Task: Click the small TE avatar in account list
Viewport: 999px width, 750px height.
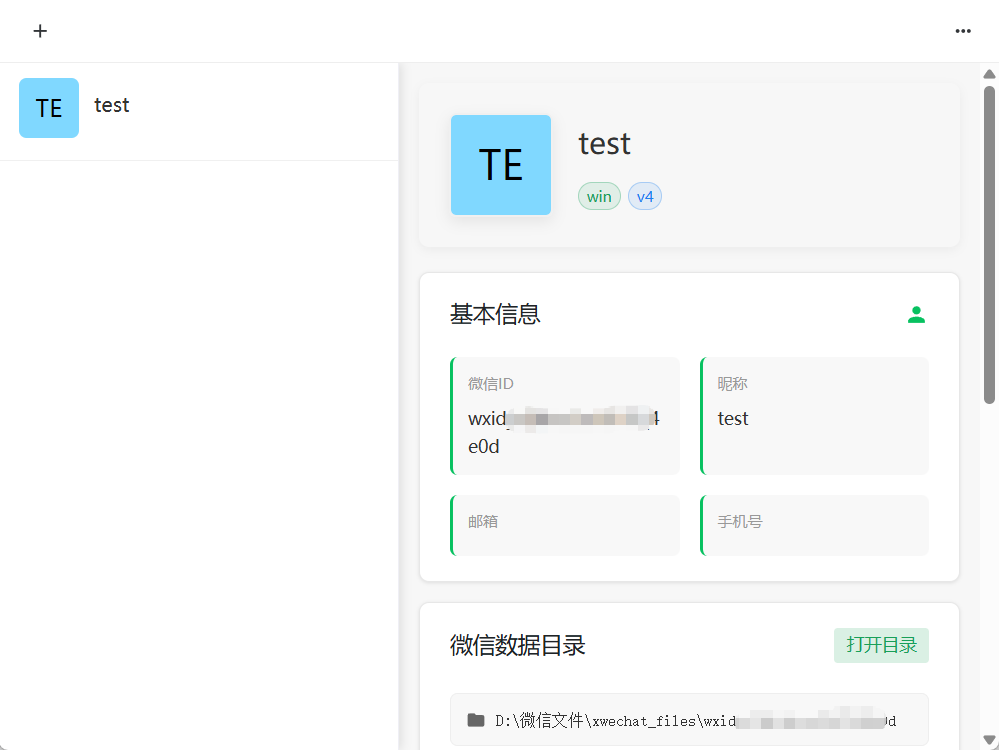Action: pos(49,108)
